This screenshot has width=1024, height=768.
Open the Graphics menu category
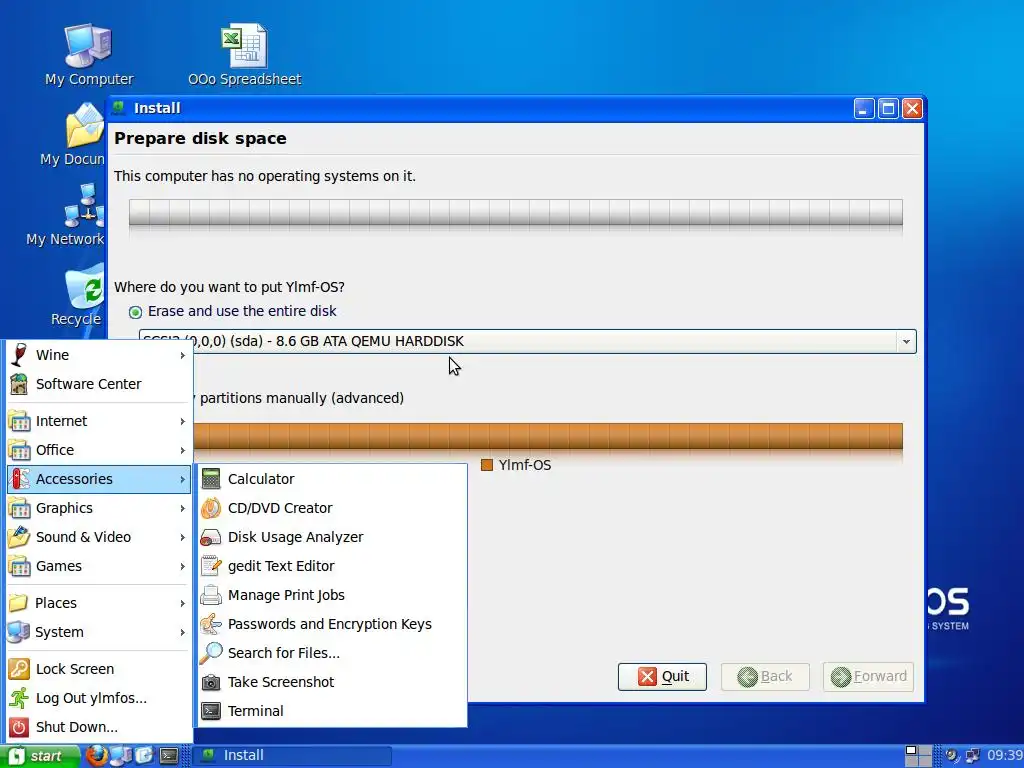click(x=99, y=508)
